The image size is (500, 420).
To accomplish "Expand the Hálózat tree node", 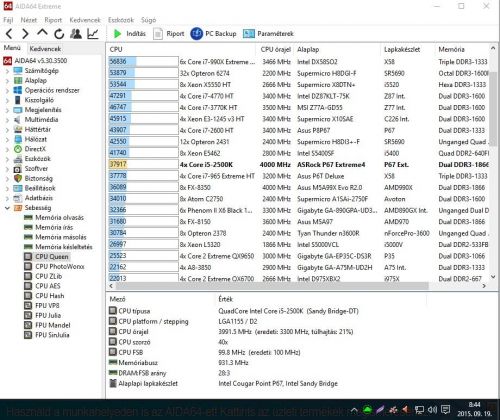I will pos(7,139).
